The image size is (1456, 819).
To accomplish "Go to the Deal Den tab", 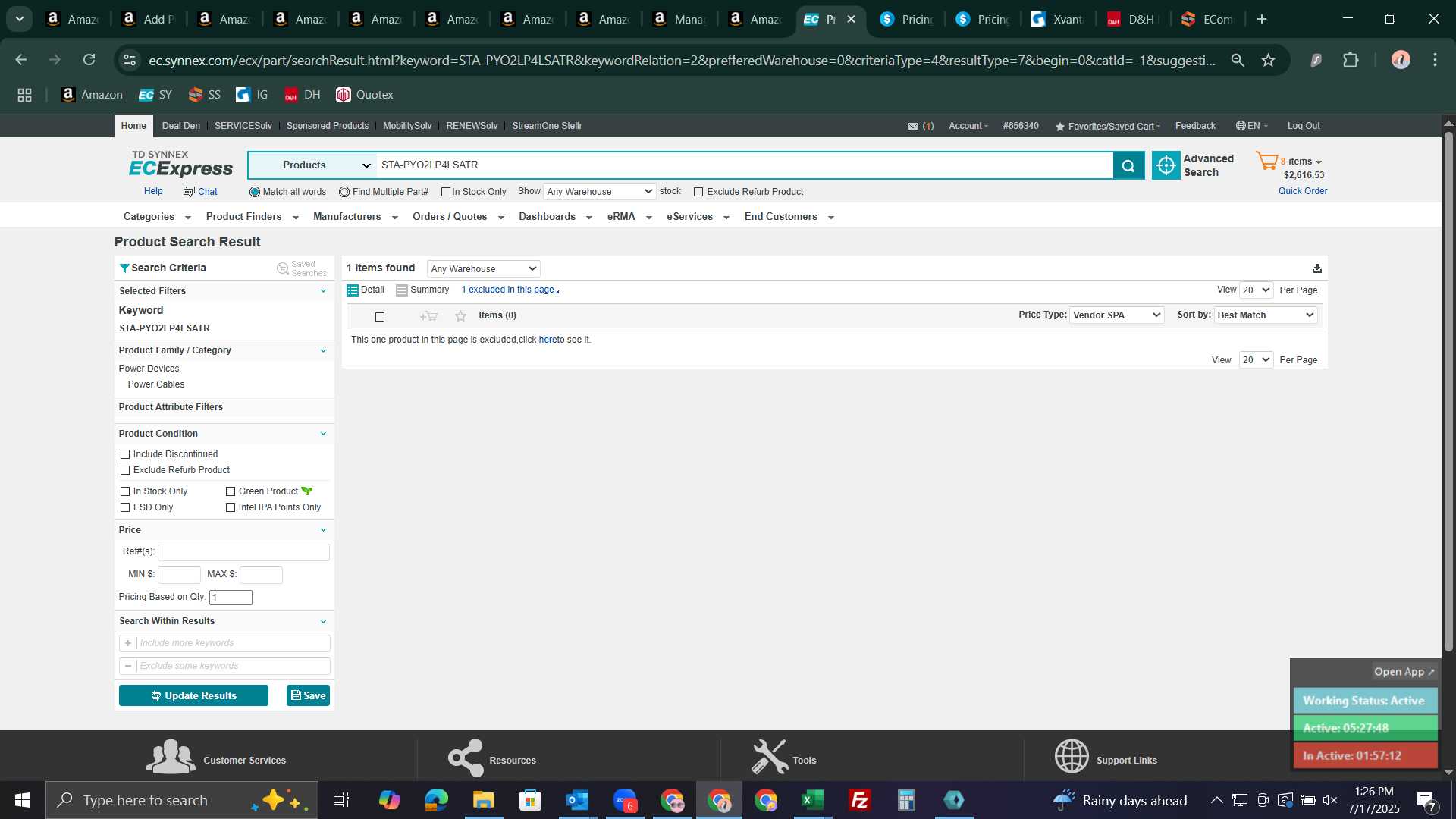I will click(181, 126).
